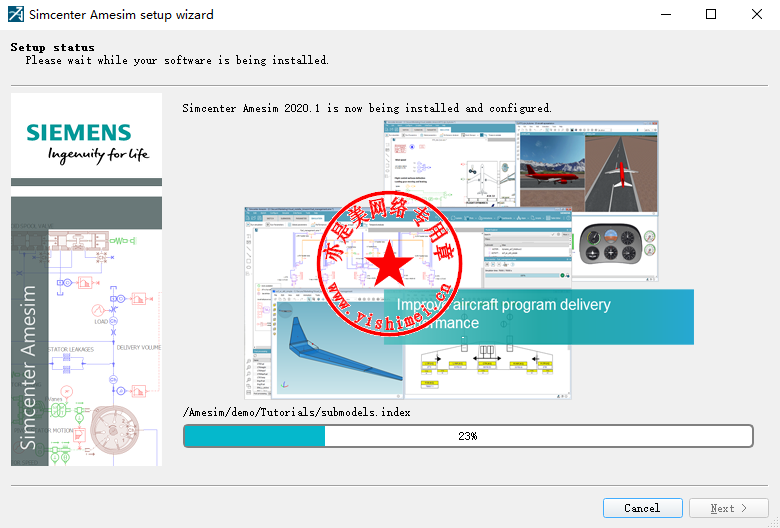780x528 pixels.
Task: Click the cockpit gauges instrument panel image
Action: 611,244
